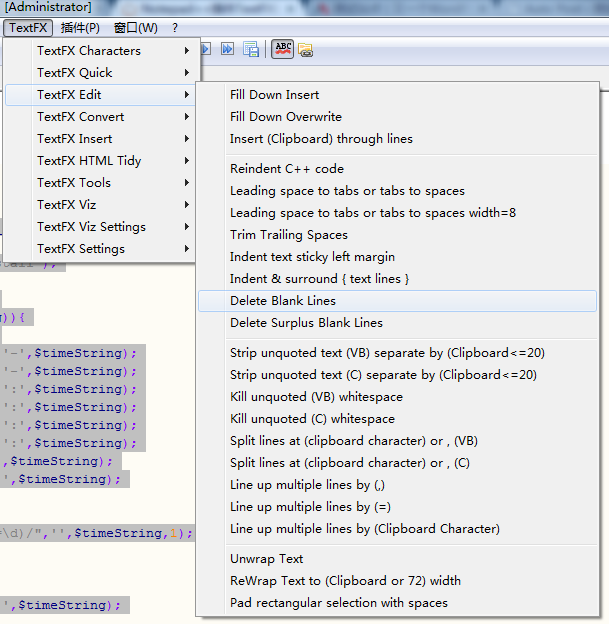This screenshot has width=609, height=624.
Task: Select ReWrap Text to (Clipboard or 72) width
Action: click(x=397, y=581)
